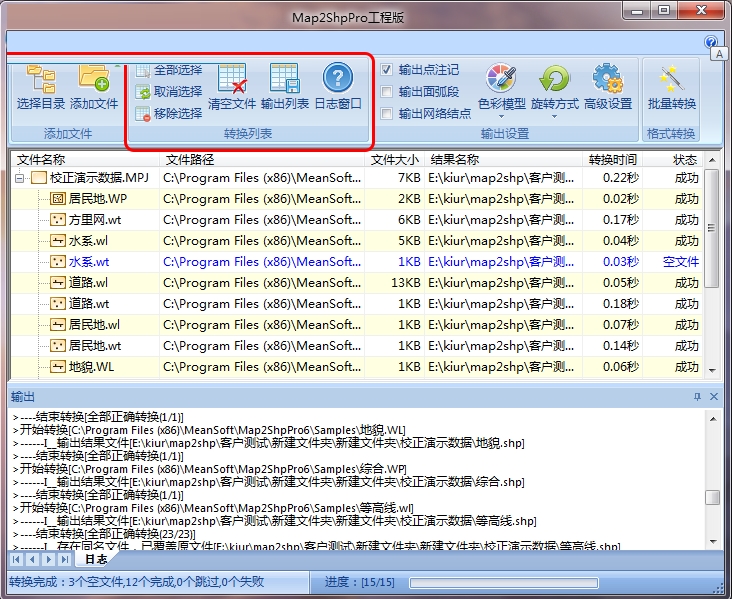Click Cancel Selection (取消选择) in the ribbon
Viewport: 736px width, 599px height.
click(169, 92)
